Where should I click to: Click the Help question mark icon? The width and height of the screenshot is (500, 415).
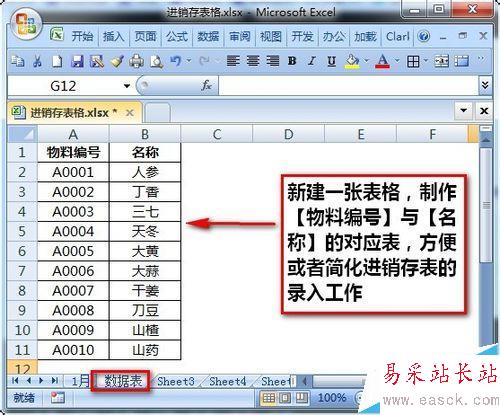[424, 36]
